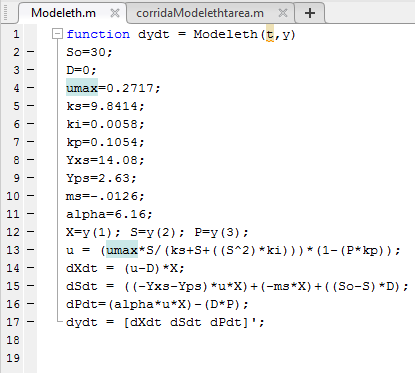Select line number 19 in the gutter
415x373 pixels.
coord(13,358)
